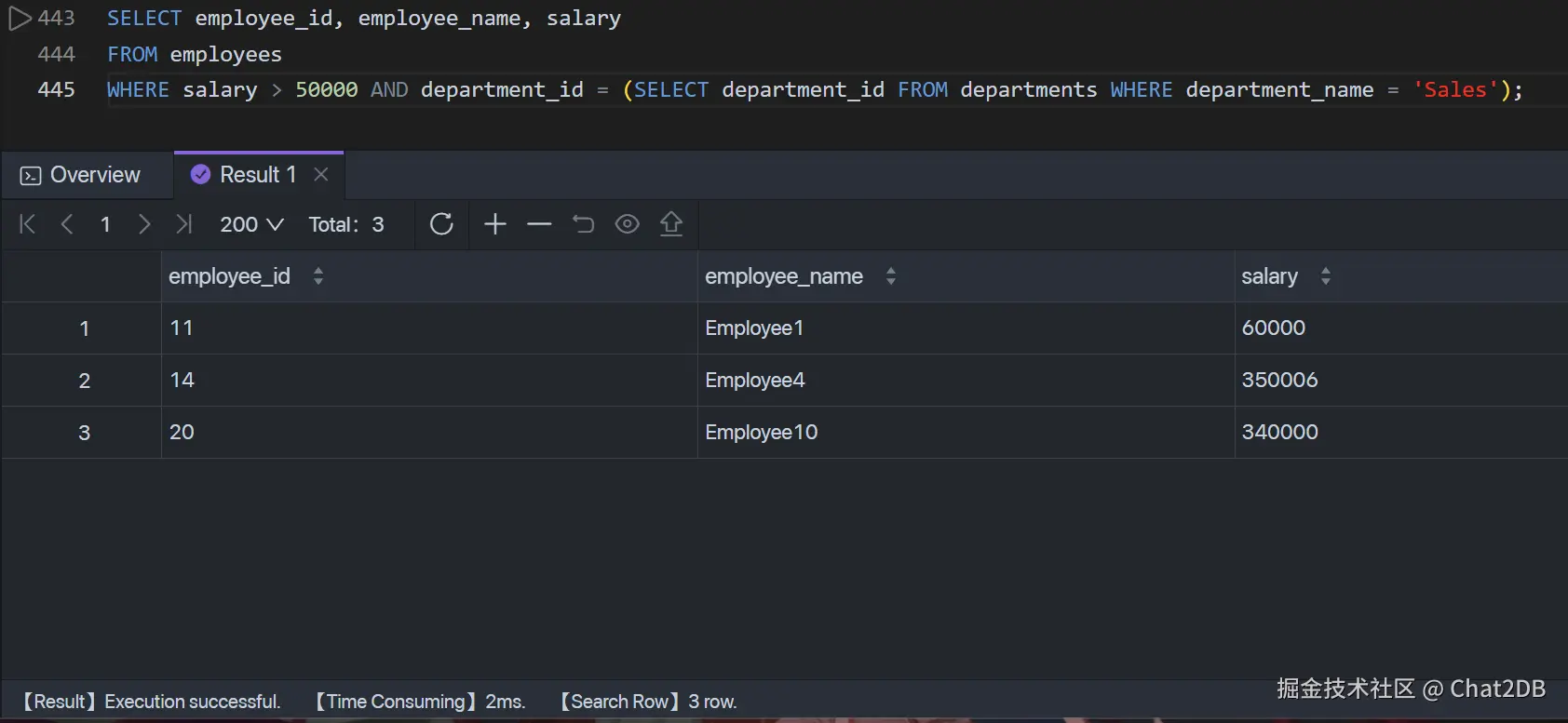Viewport: 1568px width, 723px height.
Task: Refresh the result table
Action: 441,224
